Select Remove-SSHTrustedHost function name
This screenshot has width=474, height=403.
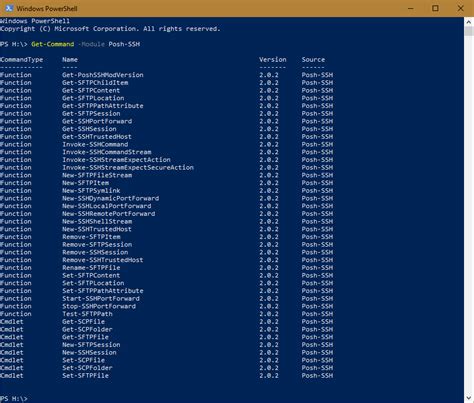point(103,260)
